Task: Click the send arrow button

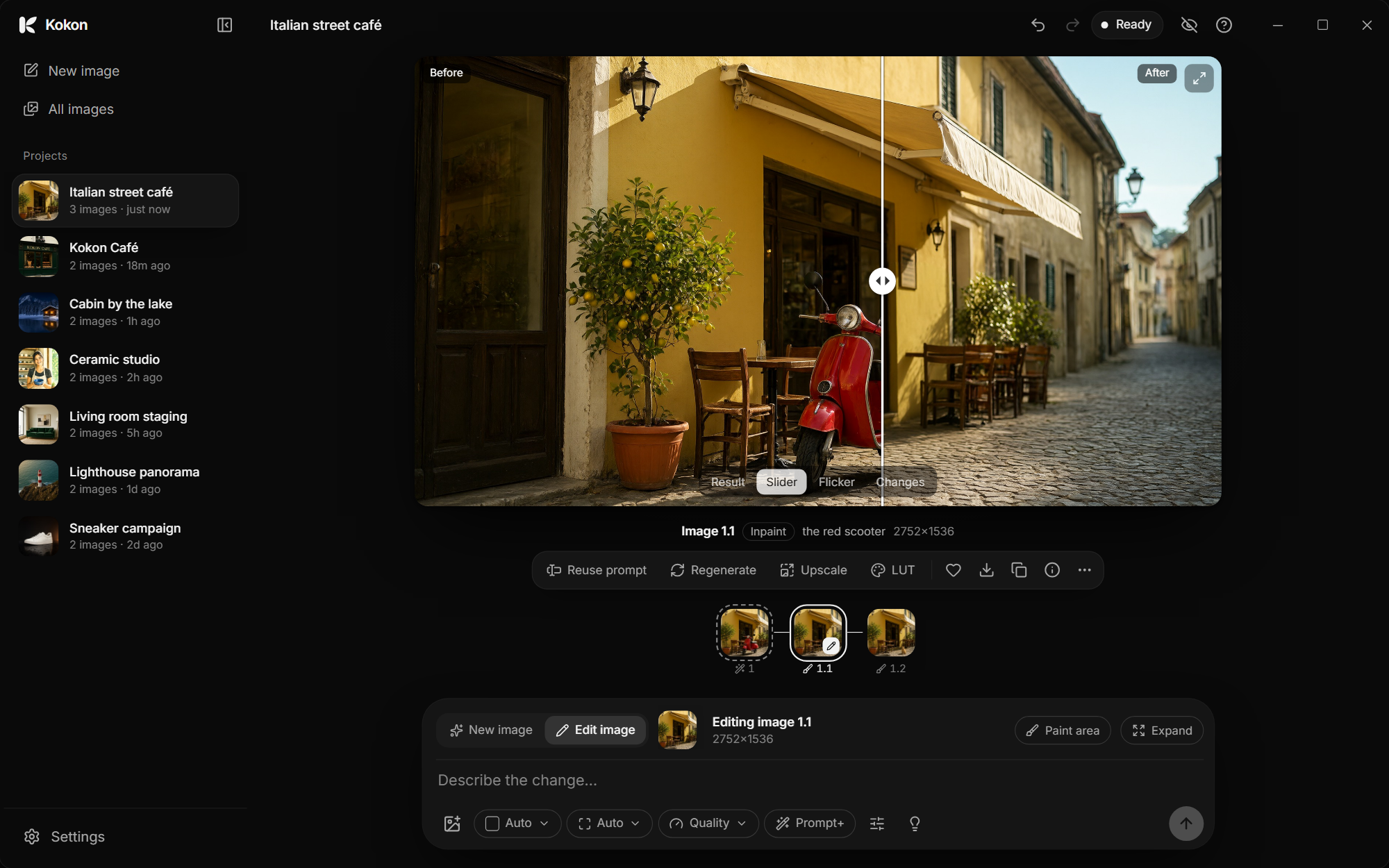Action: coord(1186,824)
